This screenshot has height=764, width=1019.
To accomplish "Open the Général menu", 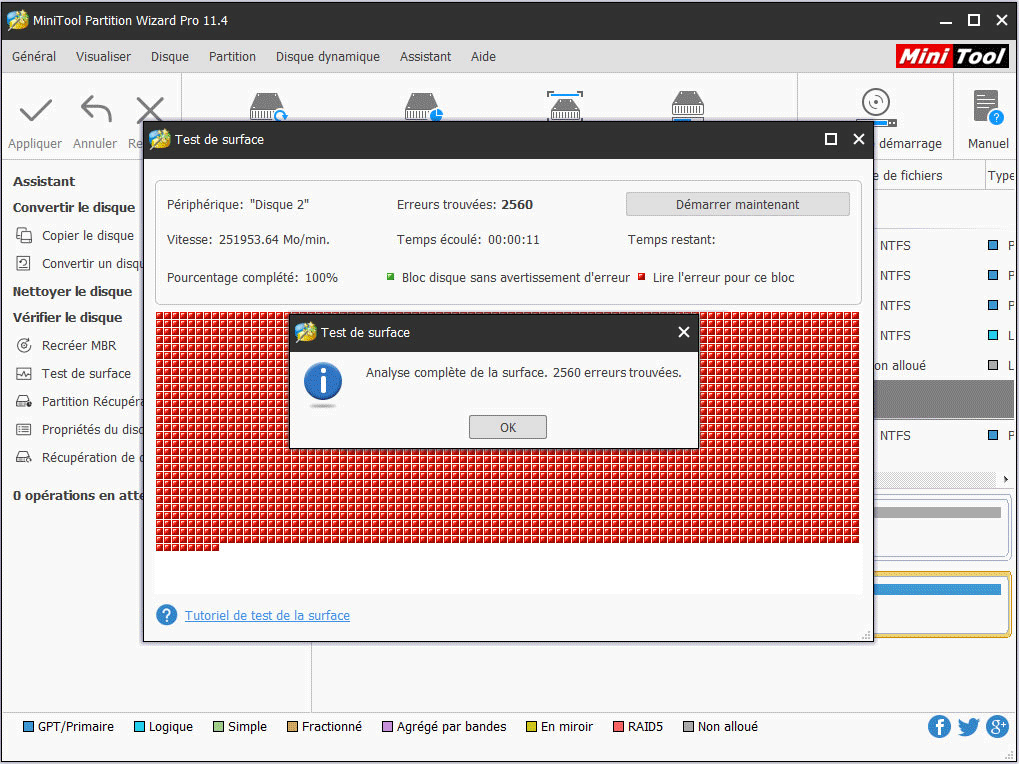I will pyautogui.click(x=34, y=57).
